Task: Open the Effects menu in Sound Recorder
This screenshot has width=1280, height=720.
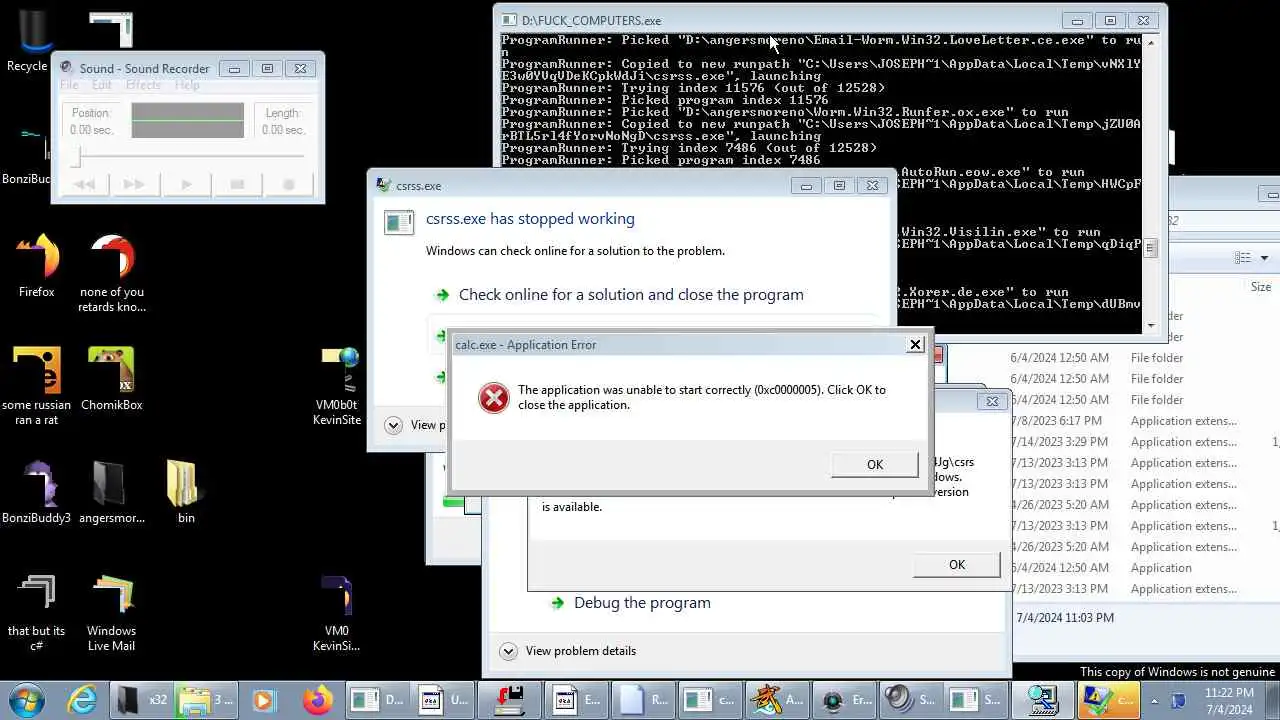Action: click(143, 85)
